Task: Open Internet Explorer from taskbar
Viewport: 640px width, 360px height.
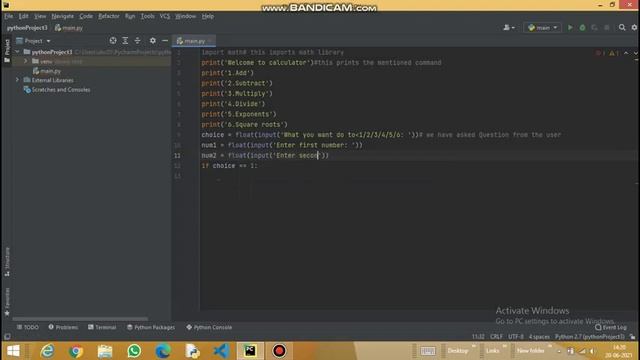Action: (x=47, y=351)
